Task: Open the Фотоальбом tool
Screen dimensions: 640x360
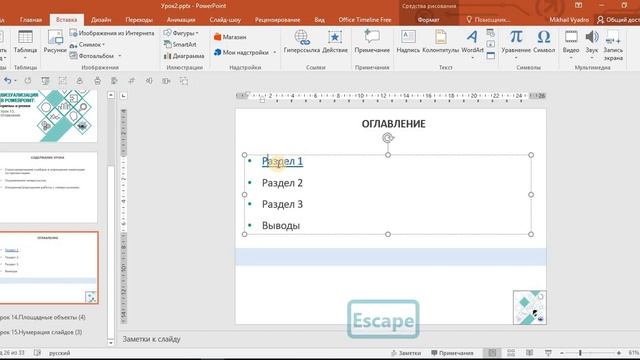Action: [95, 56]
